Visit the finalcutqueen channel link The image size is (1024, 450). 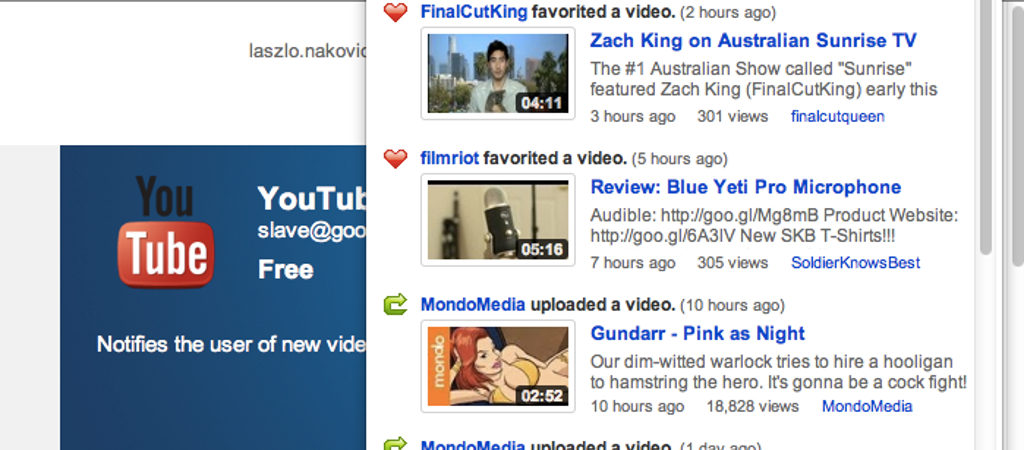point(838,117)
